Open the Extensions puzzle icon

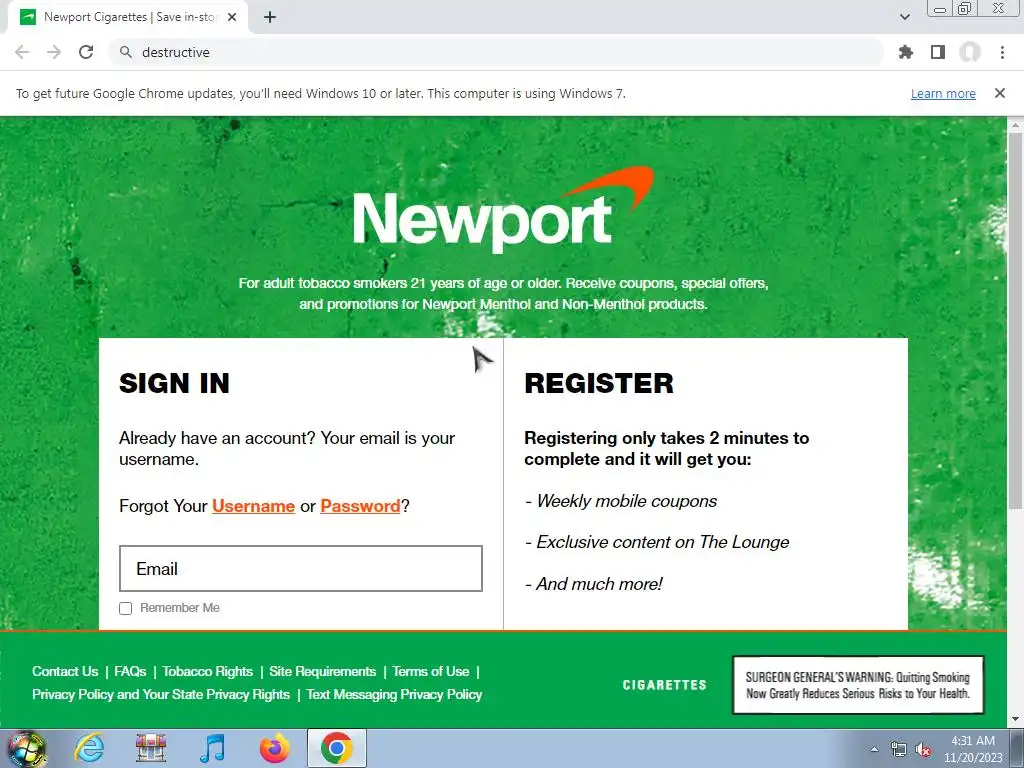[x=905, y=52]
